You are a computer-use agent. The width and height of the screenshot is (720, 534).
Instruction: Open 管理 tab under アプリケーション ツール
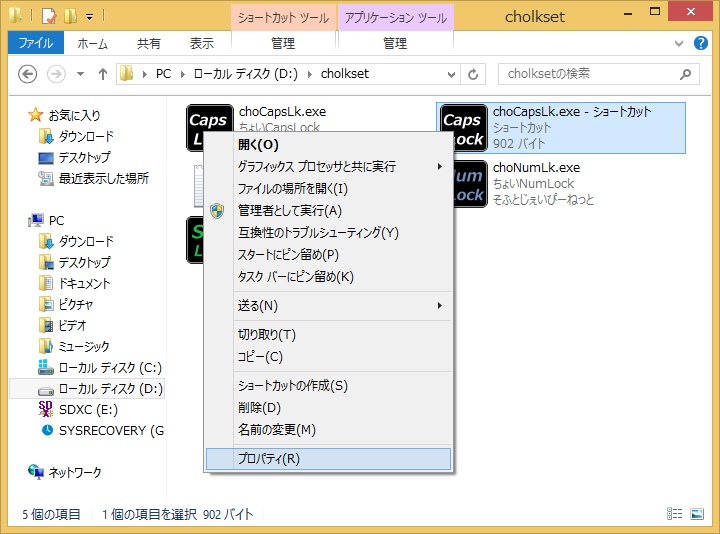(x=395, y=43)
